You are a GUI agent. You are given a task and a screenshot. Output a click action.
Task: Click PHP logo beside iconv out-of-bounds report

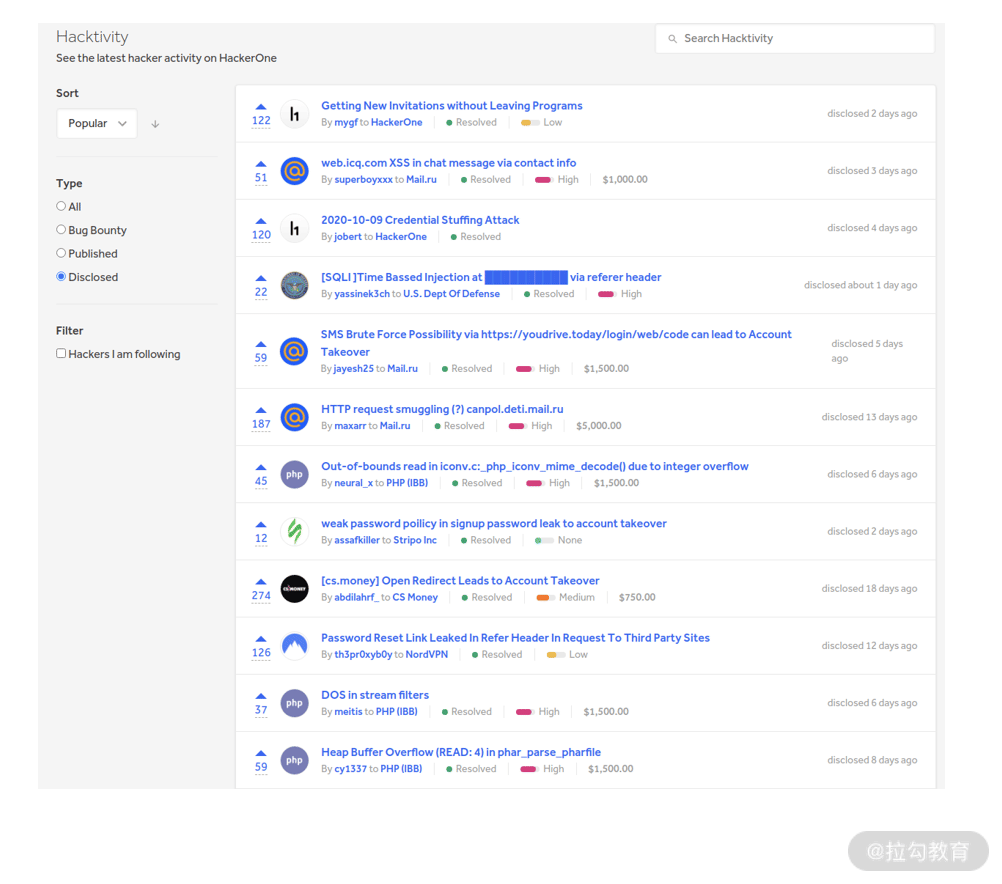tap(295, 474)
